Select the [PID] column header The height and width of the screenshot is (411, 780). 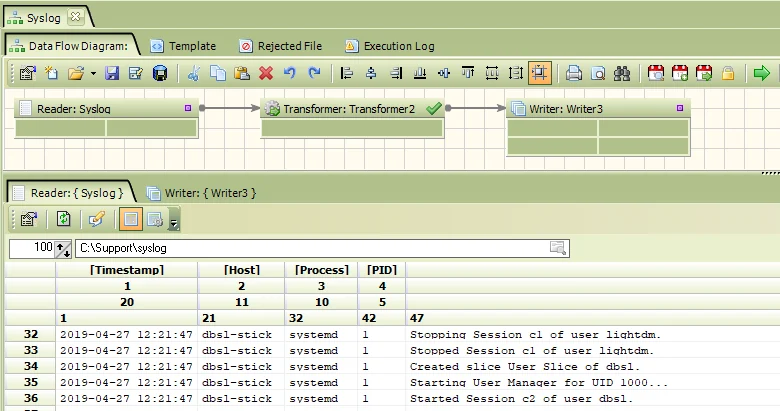(382, 270)
